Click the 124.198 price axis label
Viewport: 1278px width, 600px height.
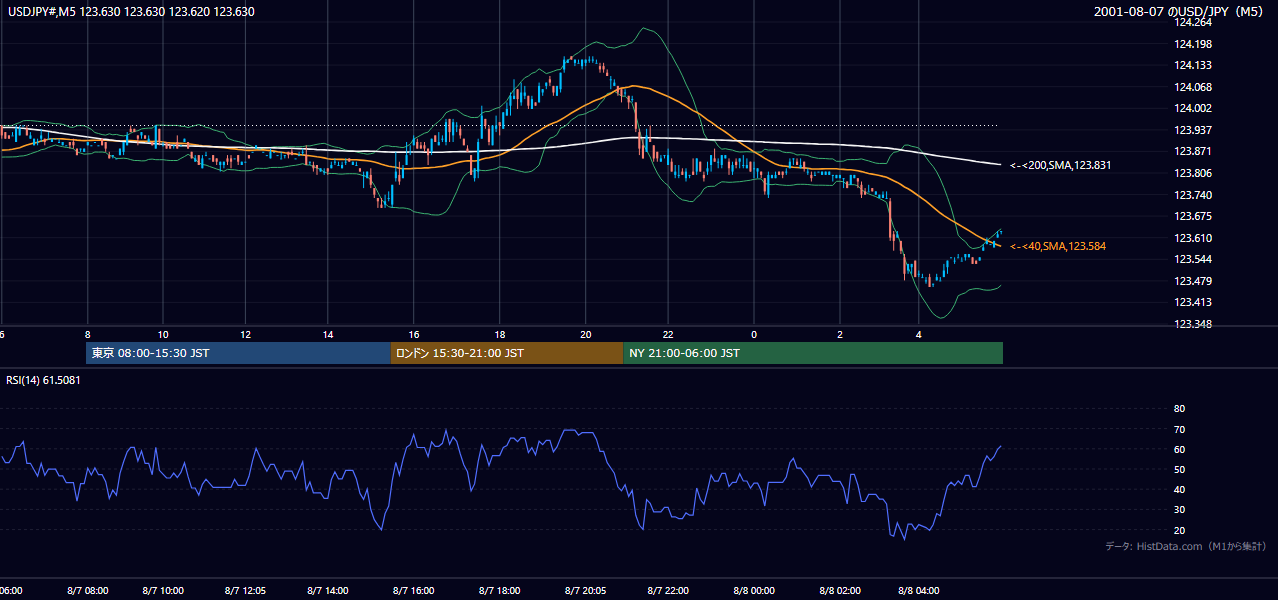[1192, 44]
